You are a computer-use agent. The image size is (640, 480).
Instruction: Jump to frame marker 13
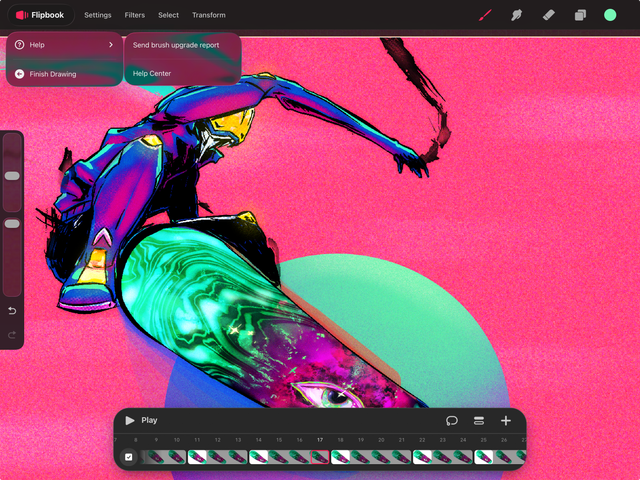[238, 440]
